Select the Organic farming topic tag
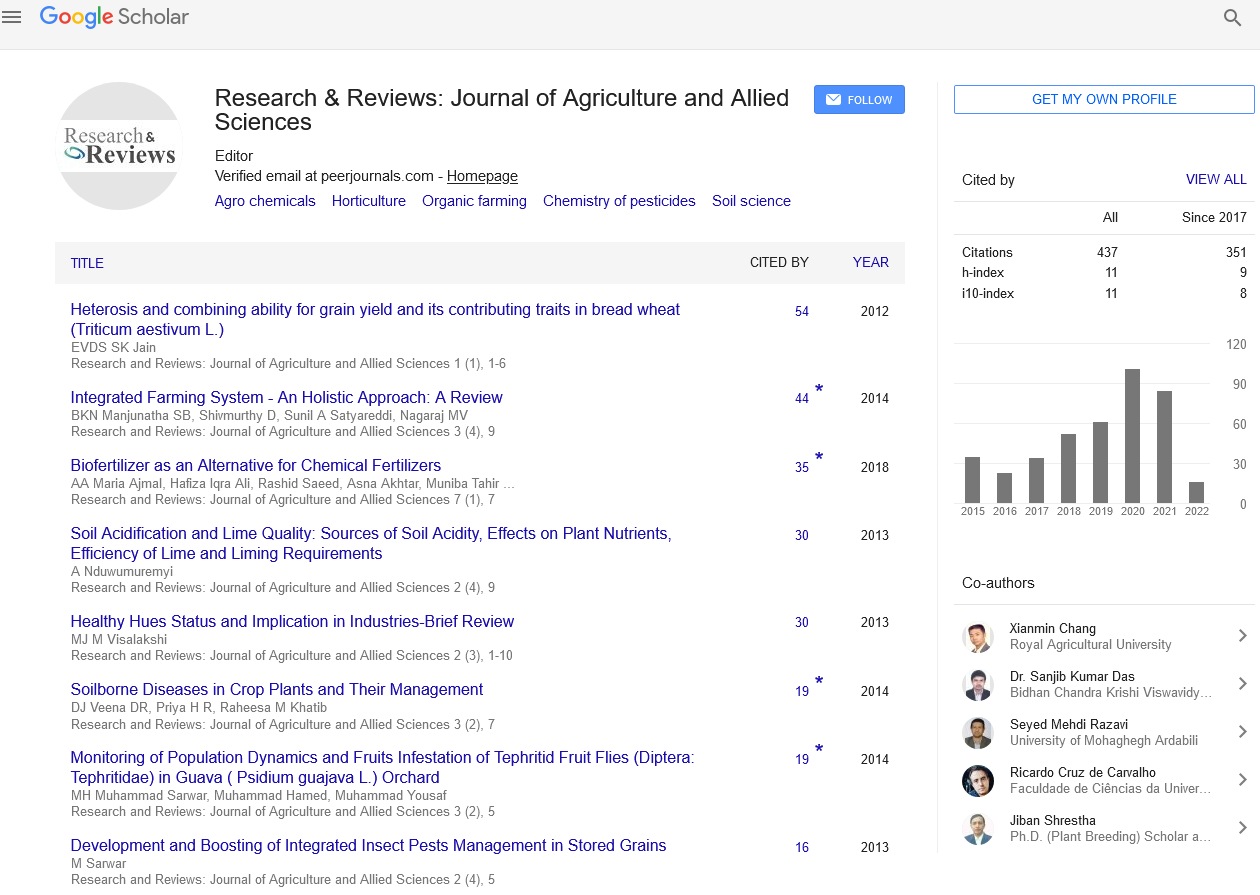Image resolution: width=1260 pixels, height=895 pixels. point(474,201)
